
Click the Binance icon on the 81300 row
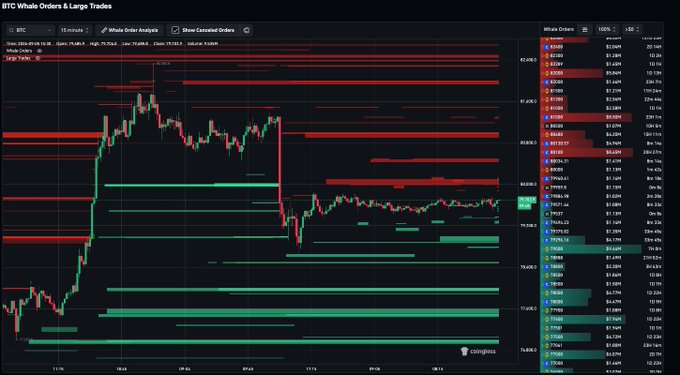click(547, 99)
